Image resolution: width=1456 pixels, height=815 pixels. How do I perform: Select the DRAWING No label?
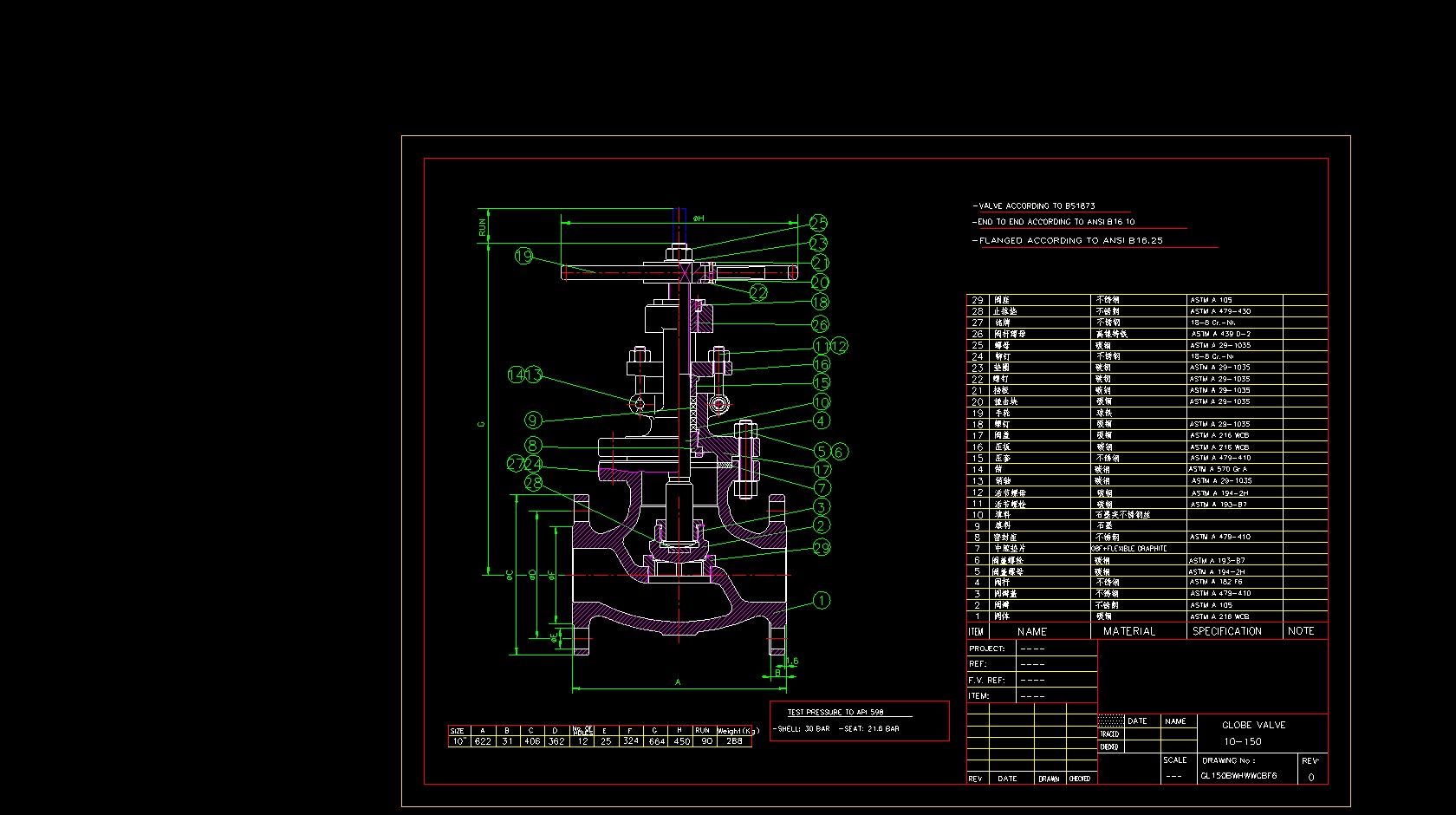(x=1228, y=760)
